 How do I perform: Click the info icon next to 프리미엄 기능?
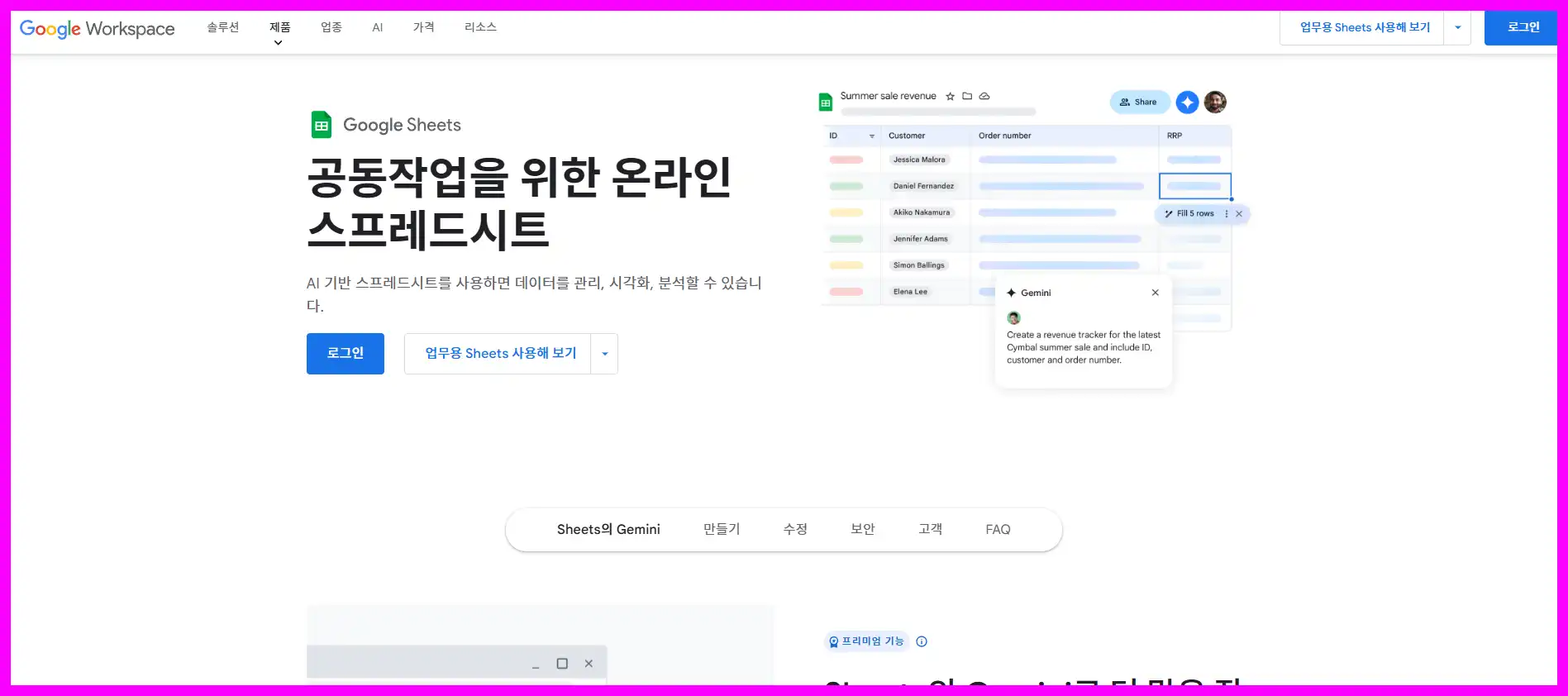(x=922, y=641)
